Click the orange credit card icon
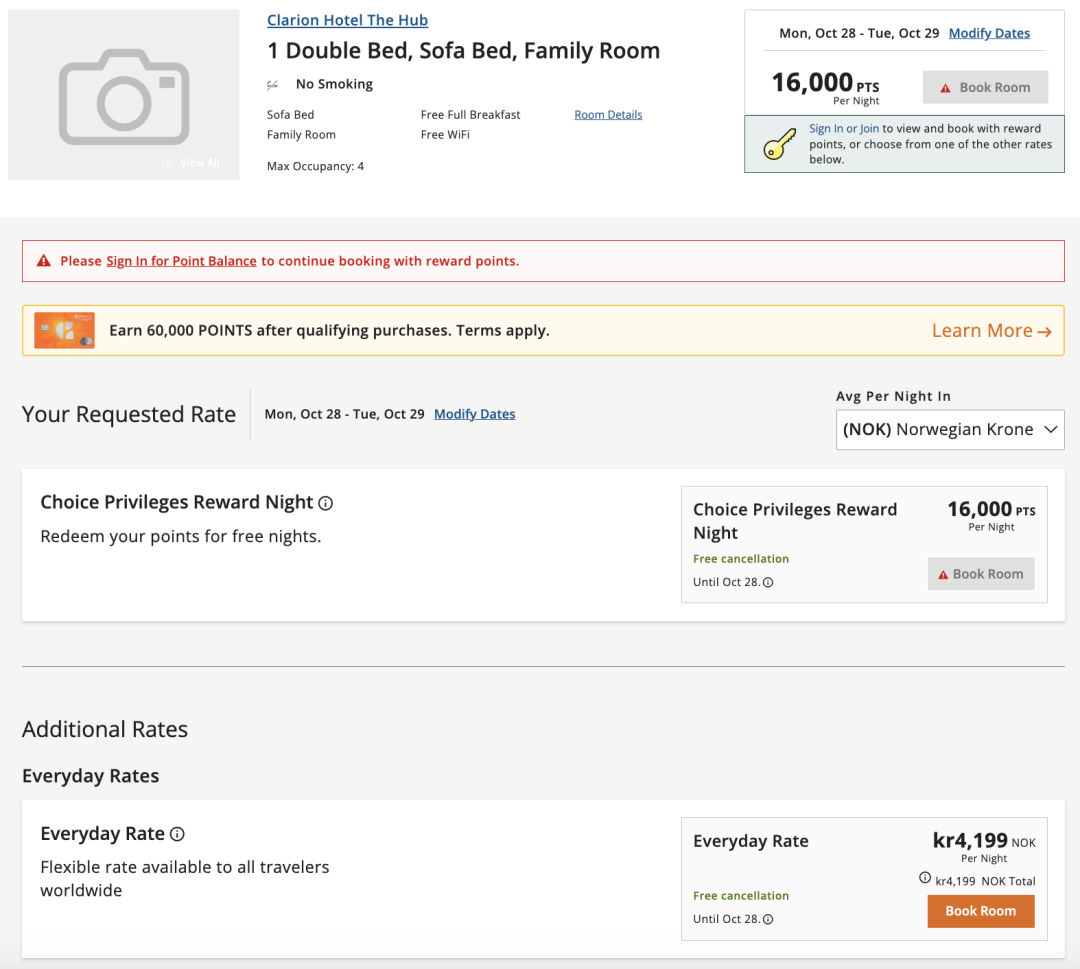The image size is (1080, 969). (64, 330)
